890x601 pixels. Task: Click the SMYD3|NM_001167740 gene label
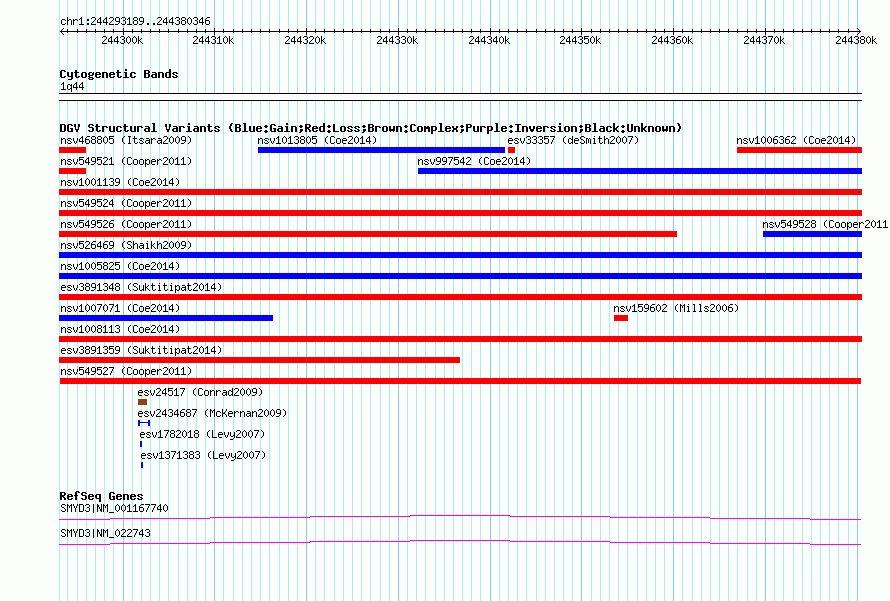(x=114, y=508)
